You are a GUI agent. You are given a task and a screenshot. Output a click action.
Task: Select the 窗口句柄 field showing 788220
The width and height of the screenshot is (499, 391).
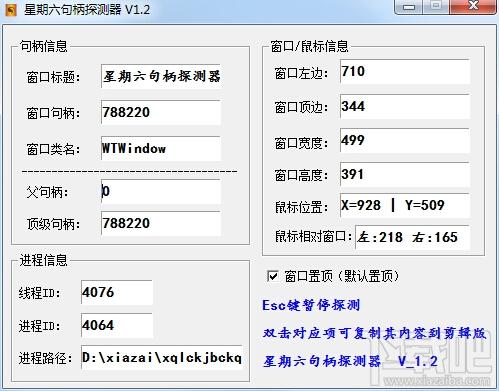pos(161,112)
